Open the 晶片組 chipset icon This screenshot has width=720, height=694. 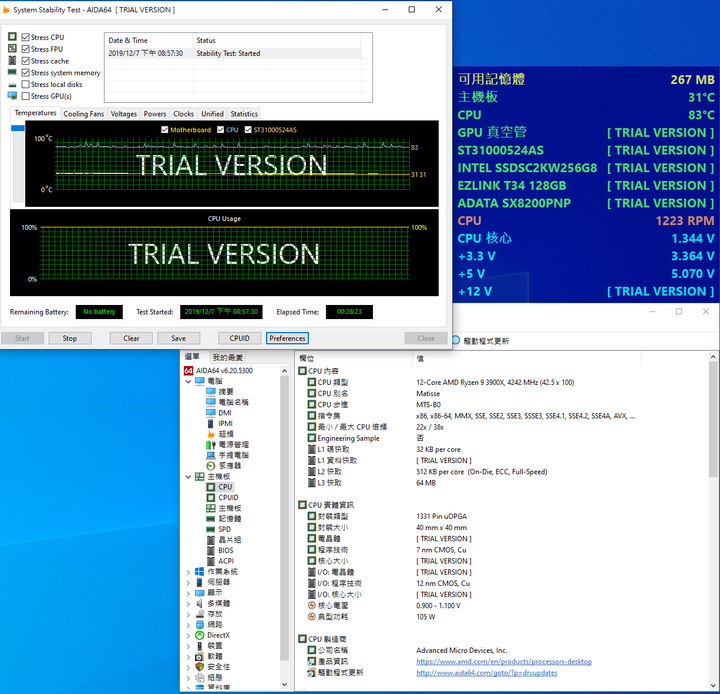coord(210,540)
